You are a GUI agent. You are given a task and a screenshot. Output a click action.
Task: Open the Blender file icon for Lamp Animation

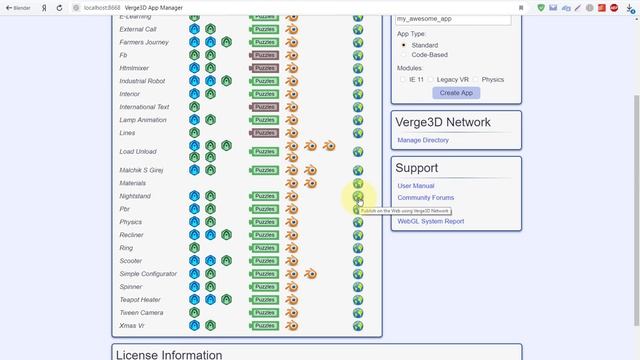coord(291,120)
